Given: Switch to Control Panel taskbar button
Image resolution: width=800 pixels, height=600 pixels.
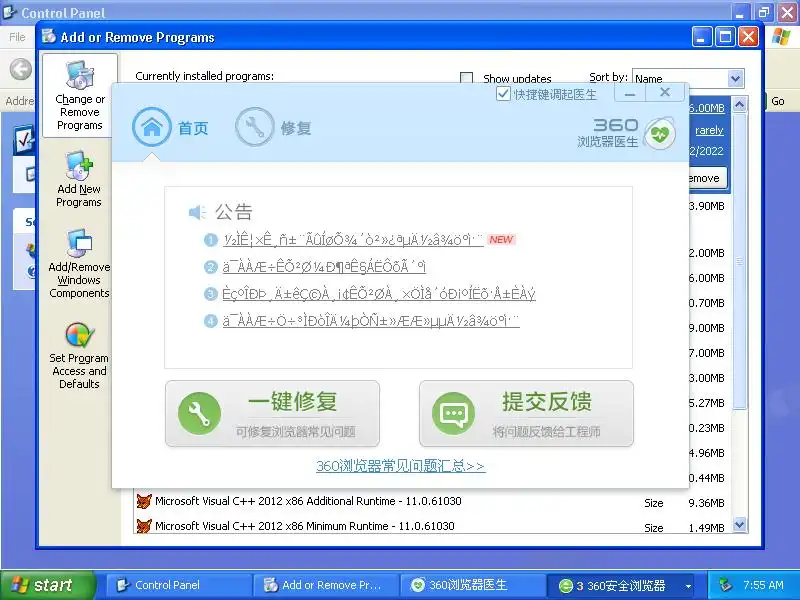Looking at the screenshot, I should coord(179,585).
